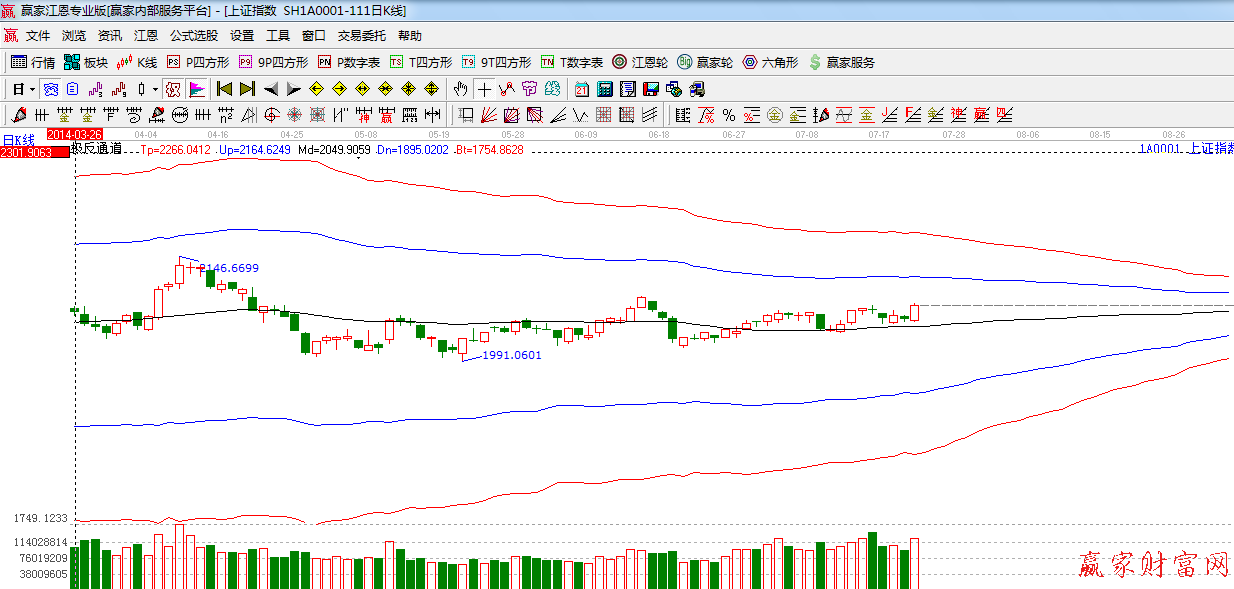This screenshot has height=589, width=1234.
Task: Click the calculator icon in toolbar
Action: pos(604,89)
